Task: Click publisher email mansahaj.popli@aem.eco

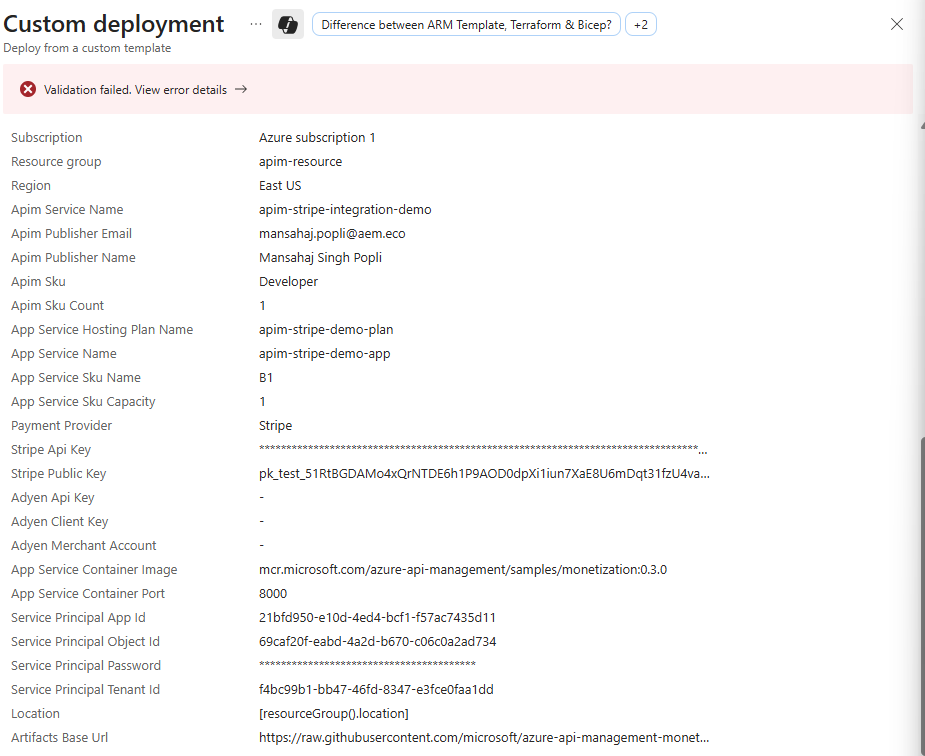Action: (x=332, y=234)
